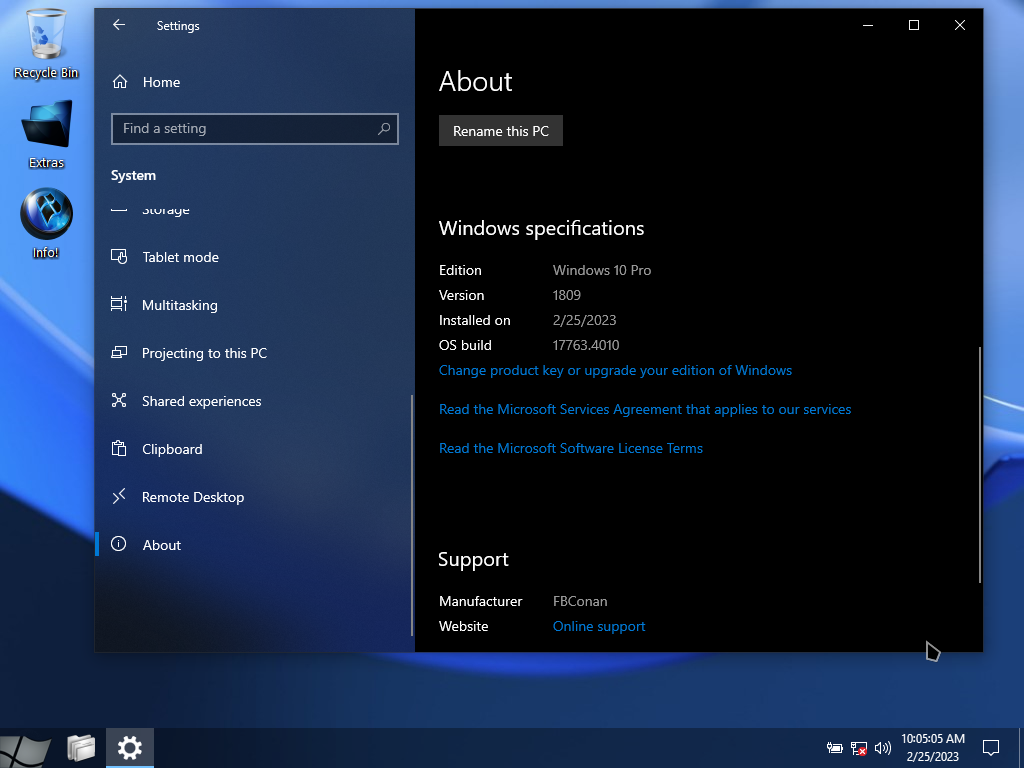Screen dimensions: 1024x768
Task: Select the Recycle Bin desktop icon
Action: pos(46,44)
